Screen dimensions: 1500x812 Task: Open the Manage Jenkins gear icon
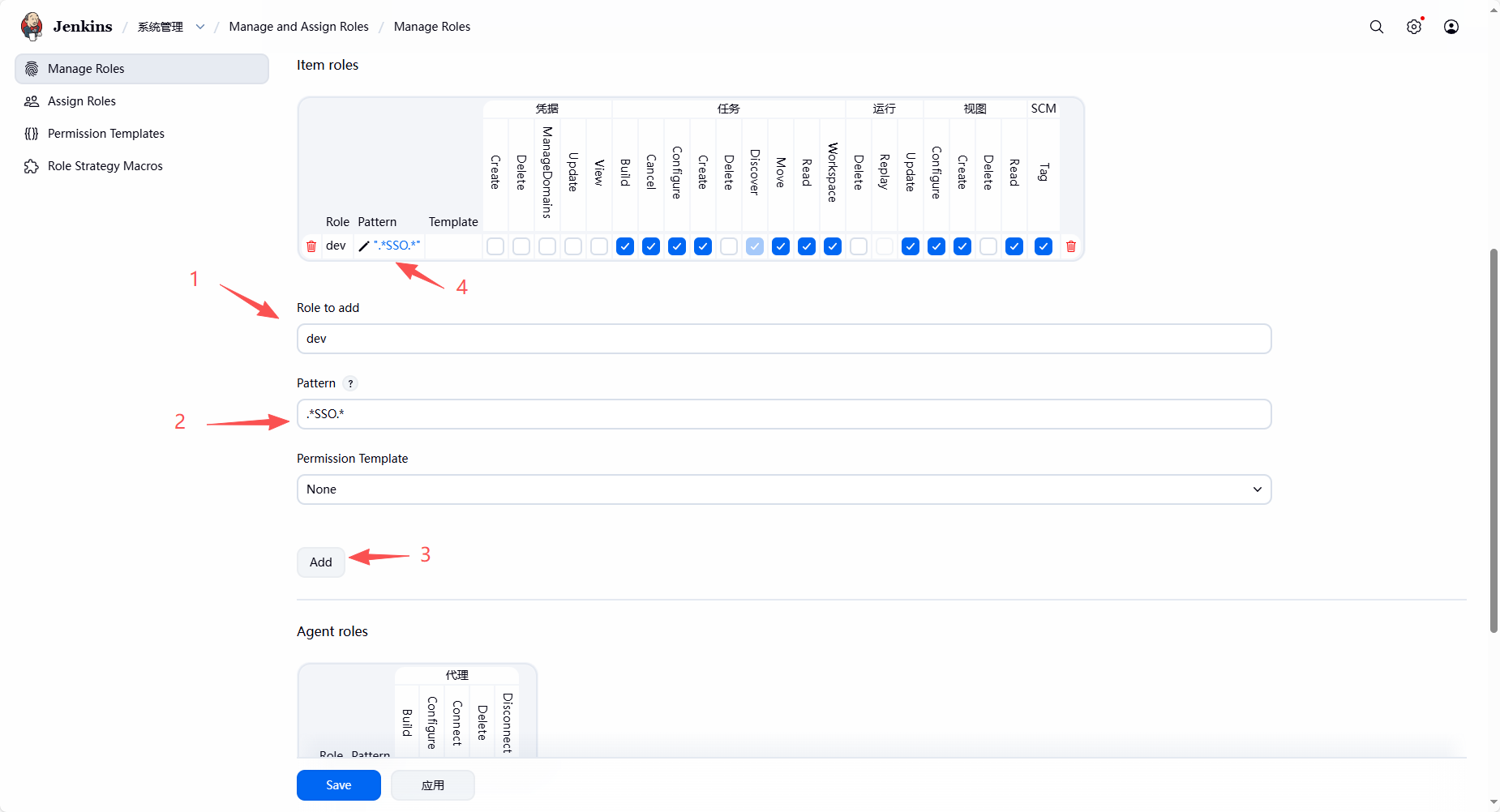(x=1413, y=27)
